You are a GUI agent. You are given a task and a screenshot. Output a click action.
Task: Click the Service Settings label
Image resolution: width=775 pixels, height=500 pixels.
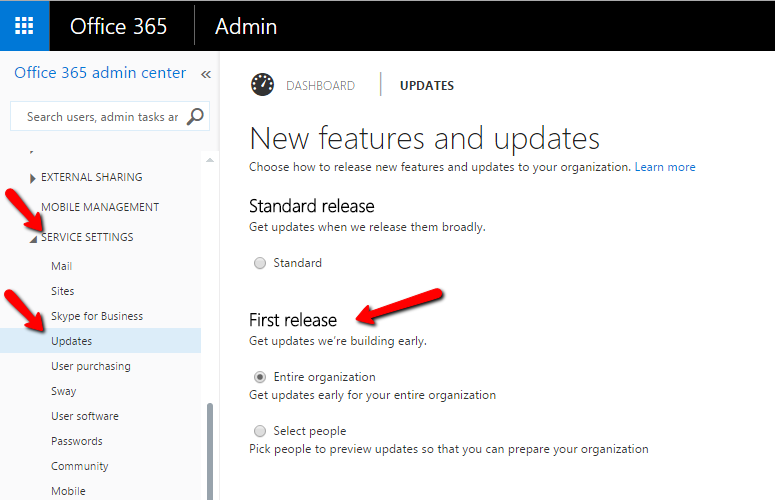[x=87, y=237]
